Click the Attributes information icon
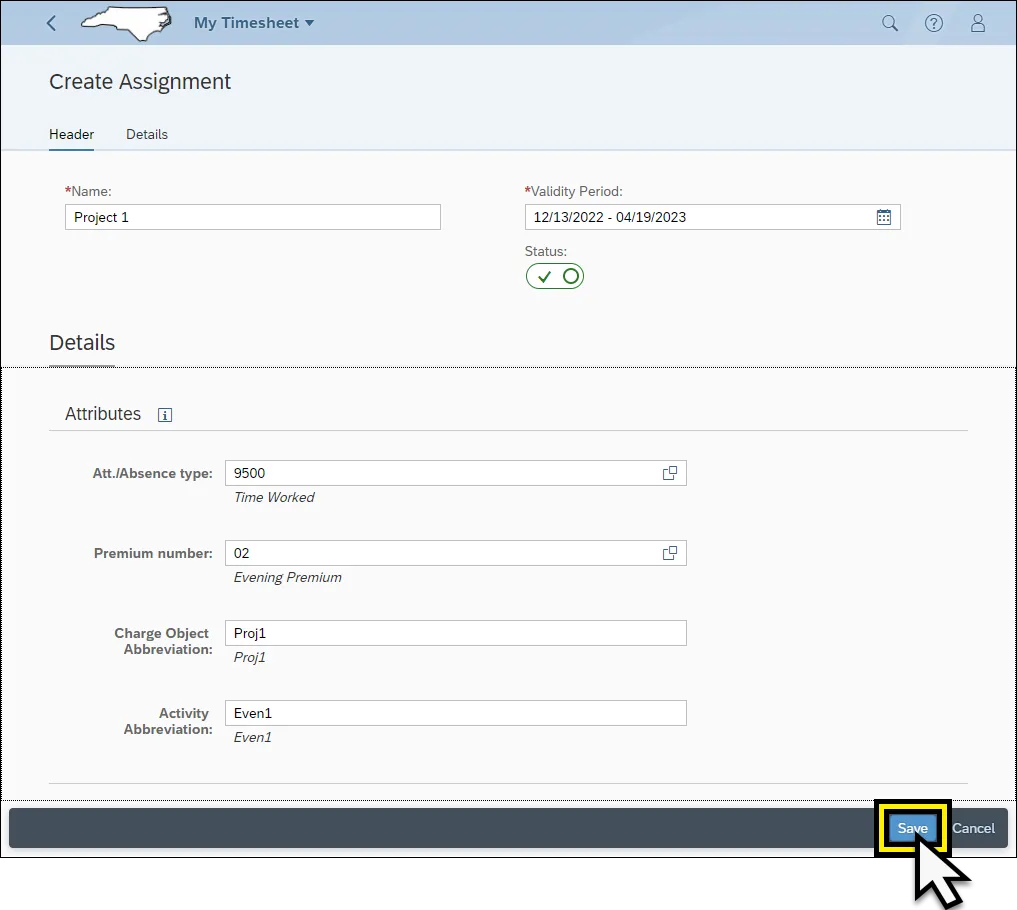This screenshot has width=1017, height=910. [165, 415]
